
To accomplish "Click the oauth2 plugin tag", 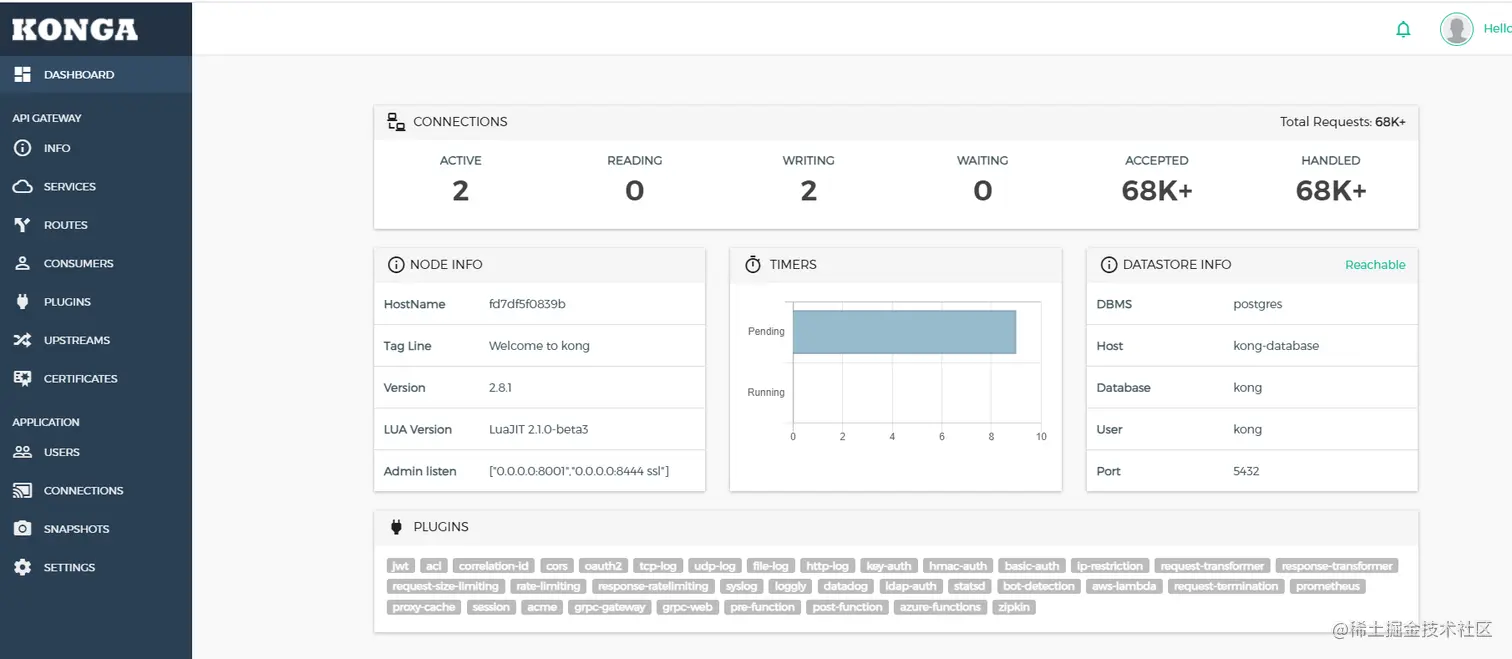I will pos(604,566).
